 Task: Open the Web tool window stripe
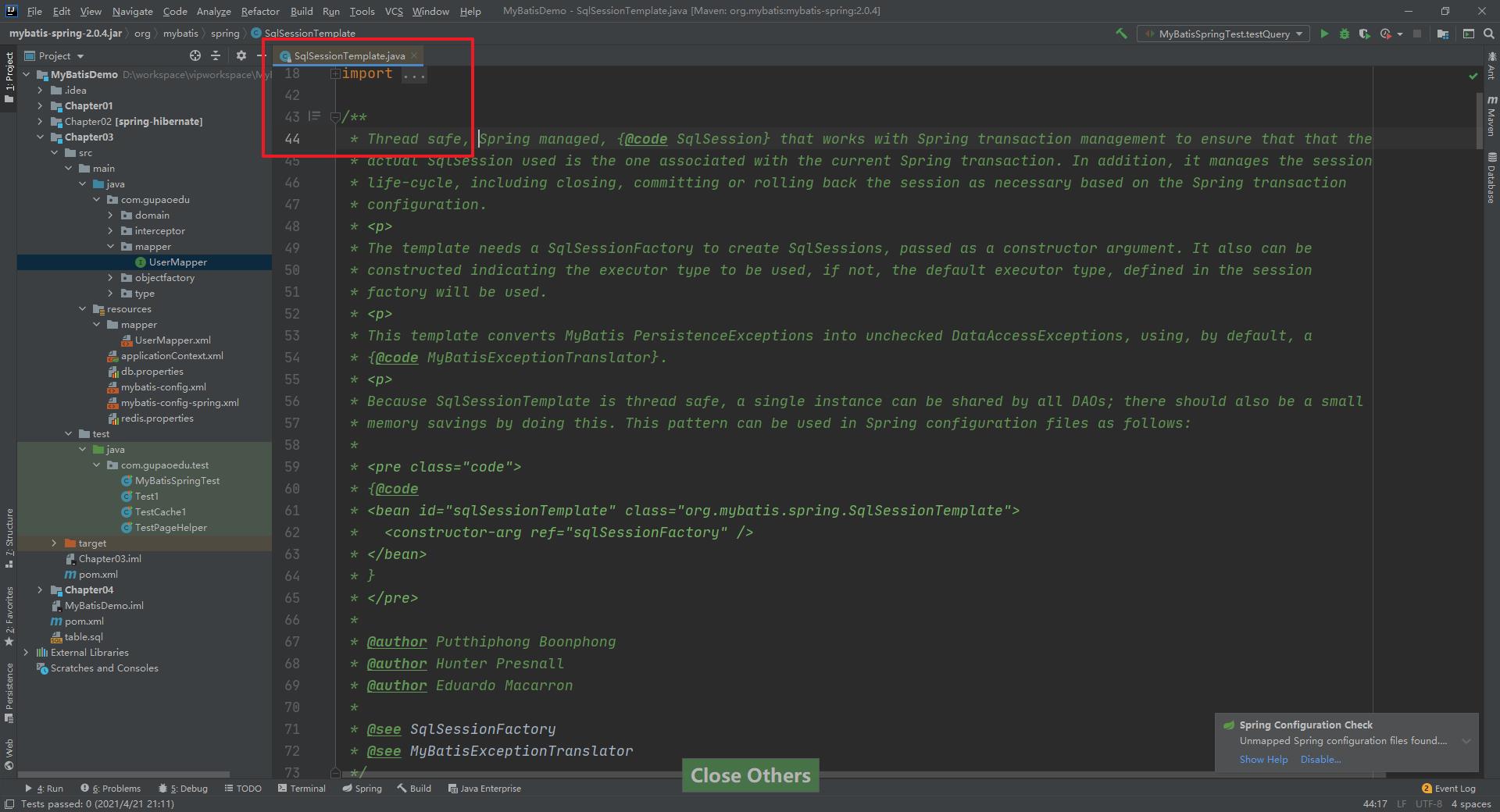[x=9, y=754]
